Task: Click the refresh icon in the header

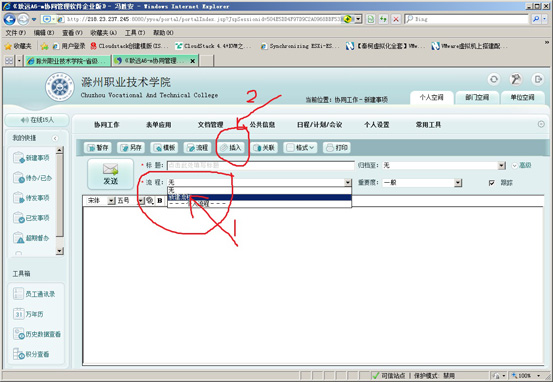Action: point(494,79)
